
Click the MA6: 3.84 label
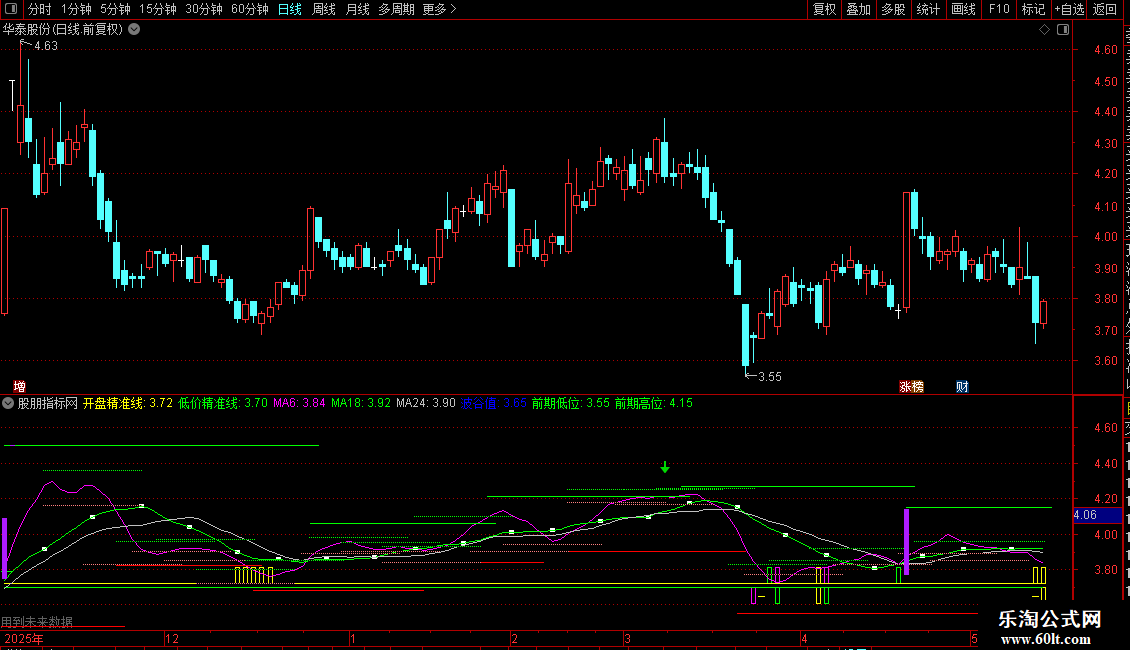(x=299, y=404)
